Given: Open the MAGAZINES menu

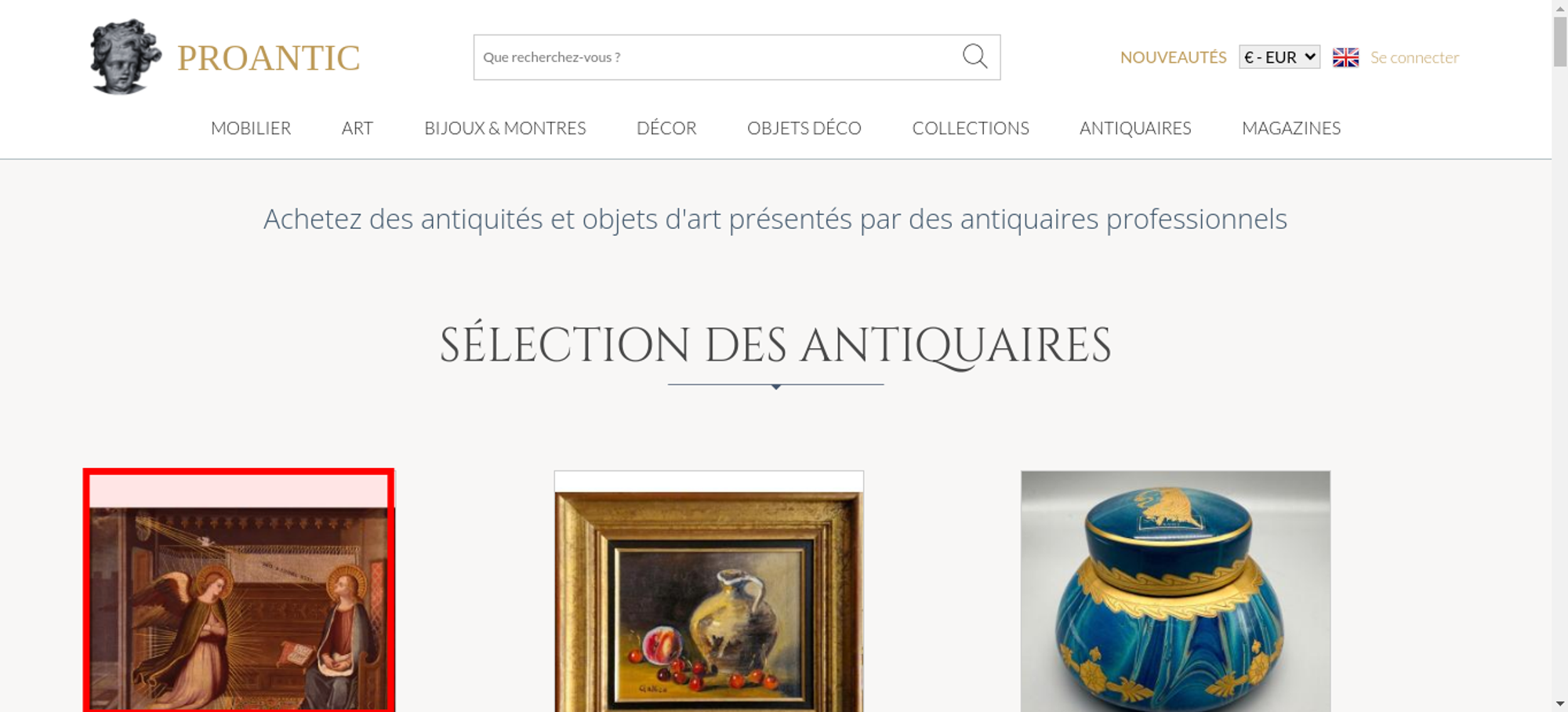Looking at the screenshot, I should pyautogui.click(x=1291, y=128).
